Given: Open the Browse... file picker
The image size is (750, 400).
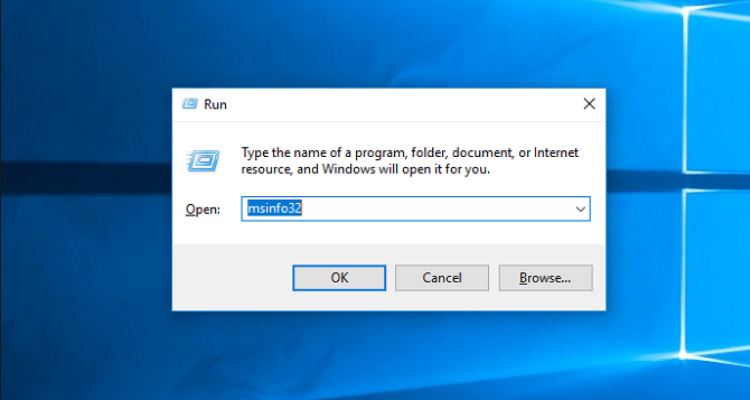Looking at the screenshot, I should click(545, 278).
